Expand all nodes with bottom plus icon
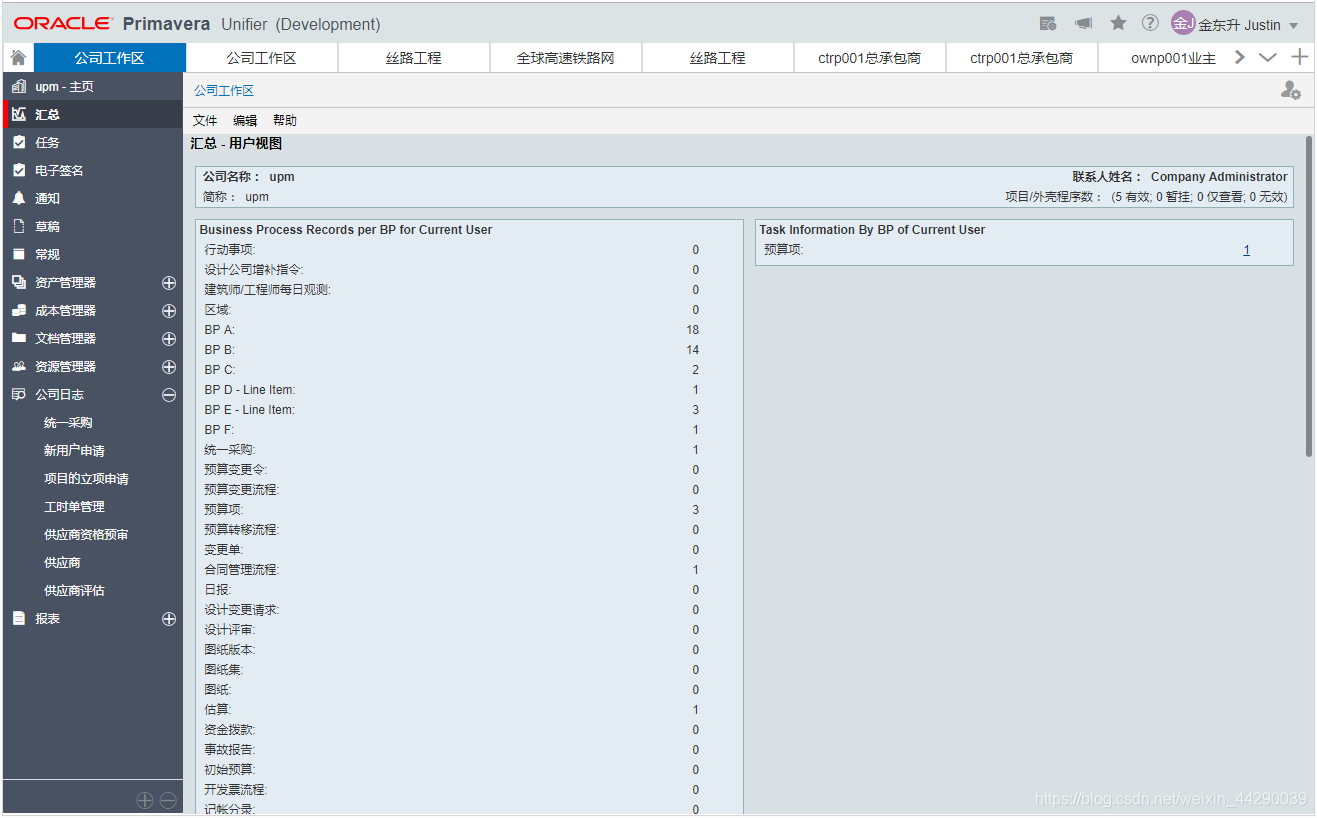Image resolution: width=1317 pixels, height=818 pixels. (x=145, y=800)
